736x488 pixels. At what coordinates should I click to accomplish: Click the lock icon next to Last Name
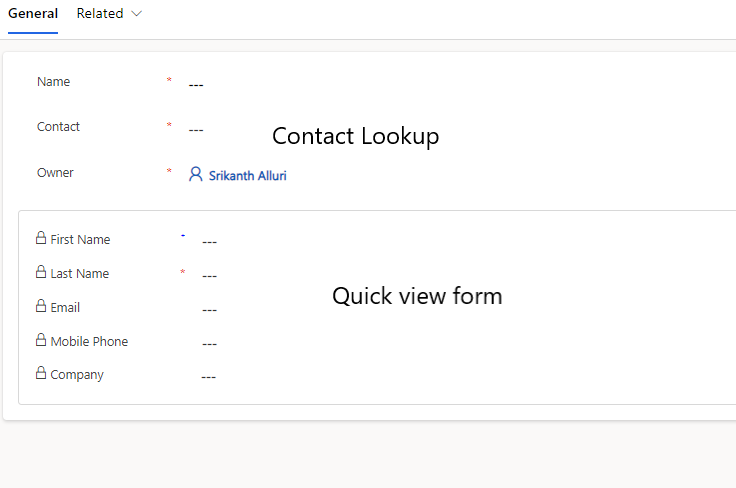[x=41, y=272]
